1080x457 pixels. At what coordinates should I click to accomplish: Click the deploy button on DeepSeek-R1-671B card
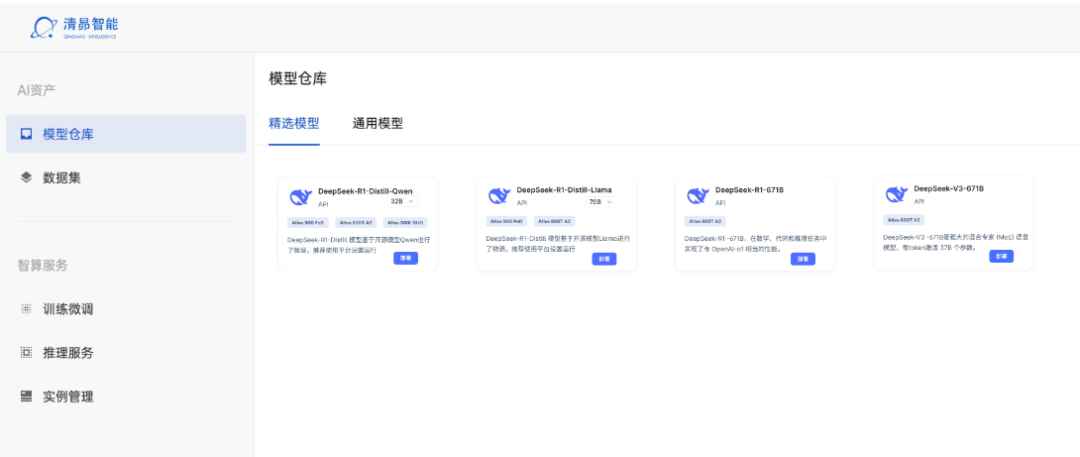click(802, 259)
